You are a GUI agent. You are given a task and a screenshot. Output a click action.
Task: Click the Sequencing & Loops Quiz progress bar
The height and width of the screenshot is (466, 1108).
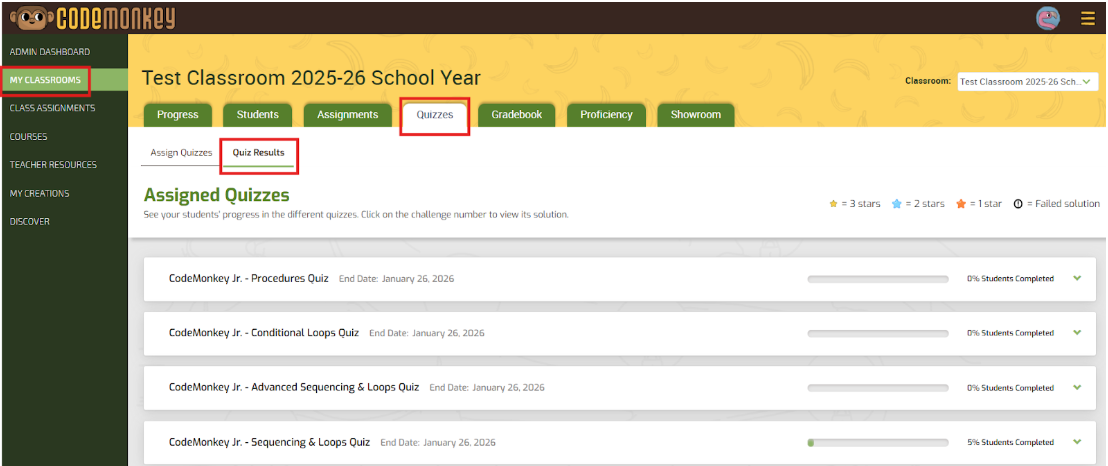tap(877, 442)
